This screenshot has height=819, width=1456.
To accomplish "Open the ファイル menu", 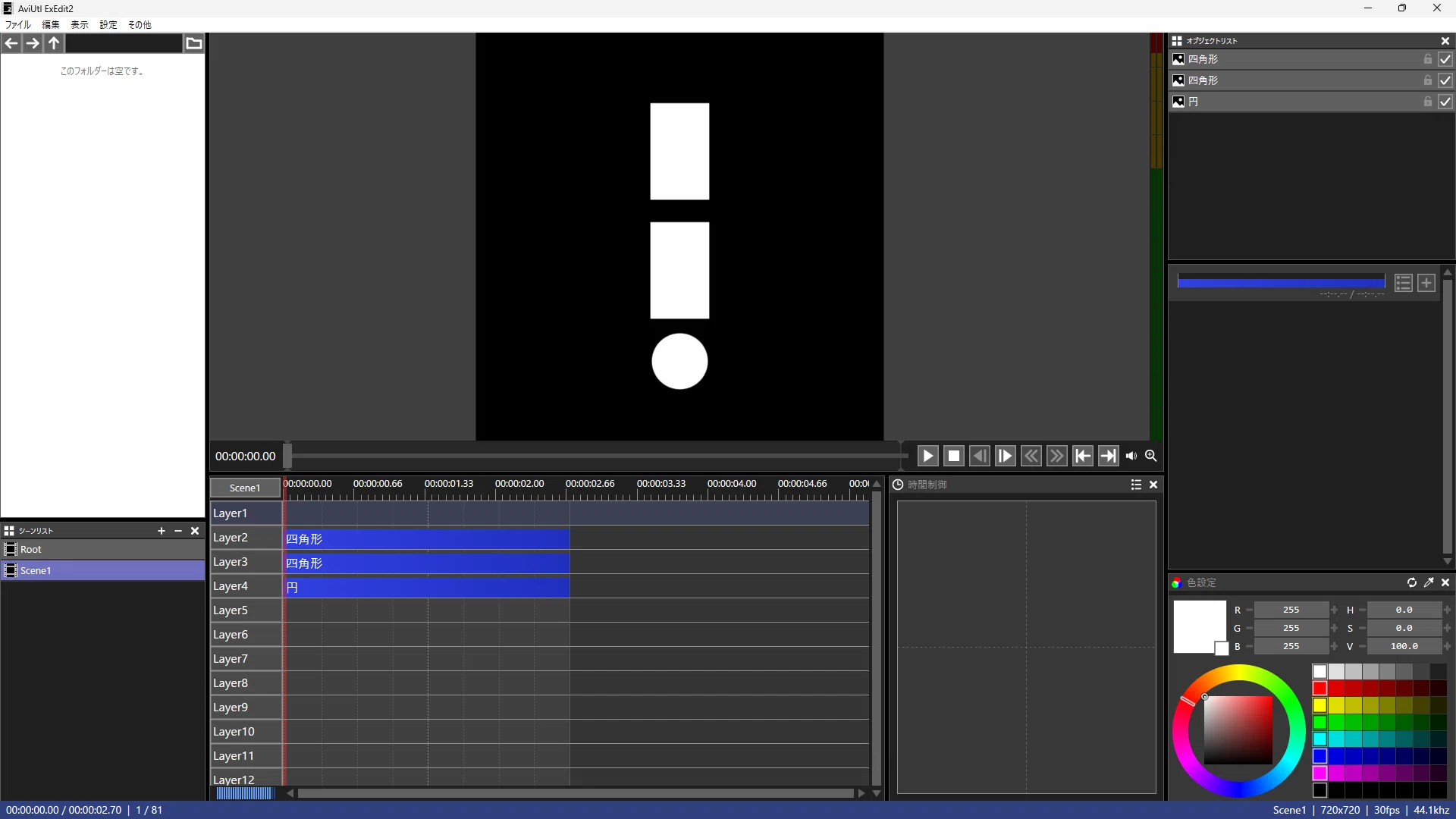I will click(x=18, y=24).
